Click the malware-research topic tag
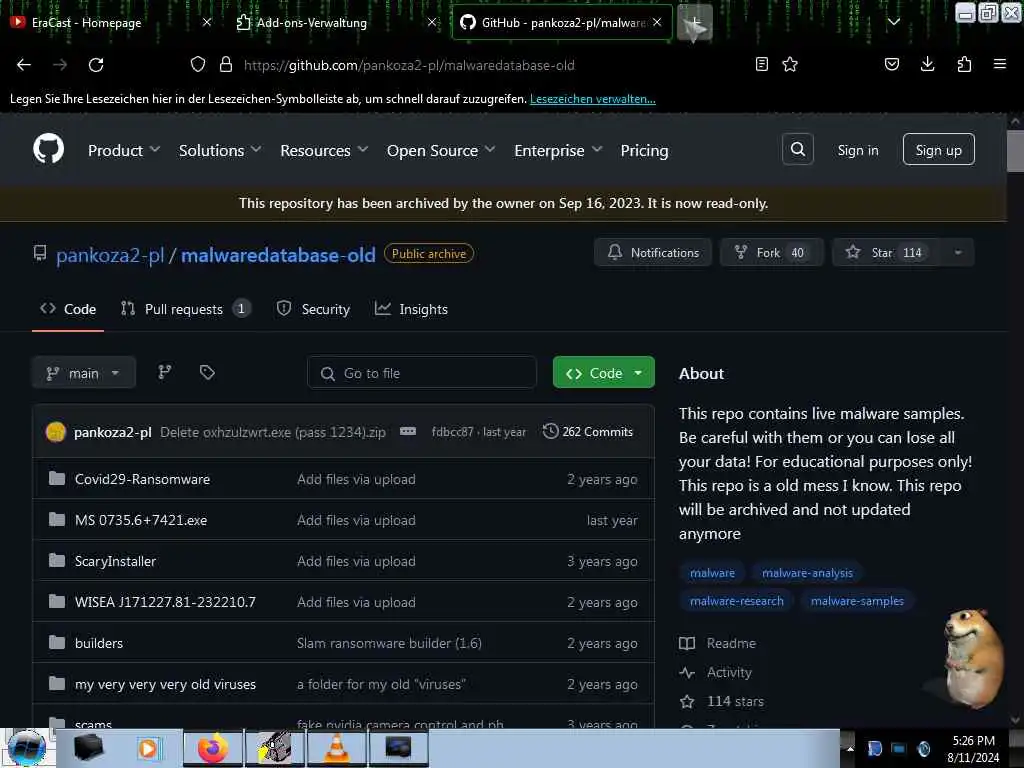The width and height of the screenshot is (1024, 768). tap(736, 601)
